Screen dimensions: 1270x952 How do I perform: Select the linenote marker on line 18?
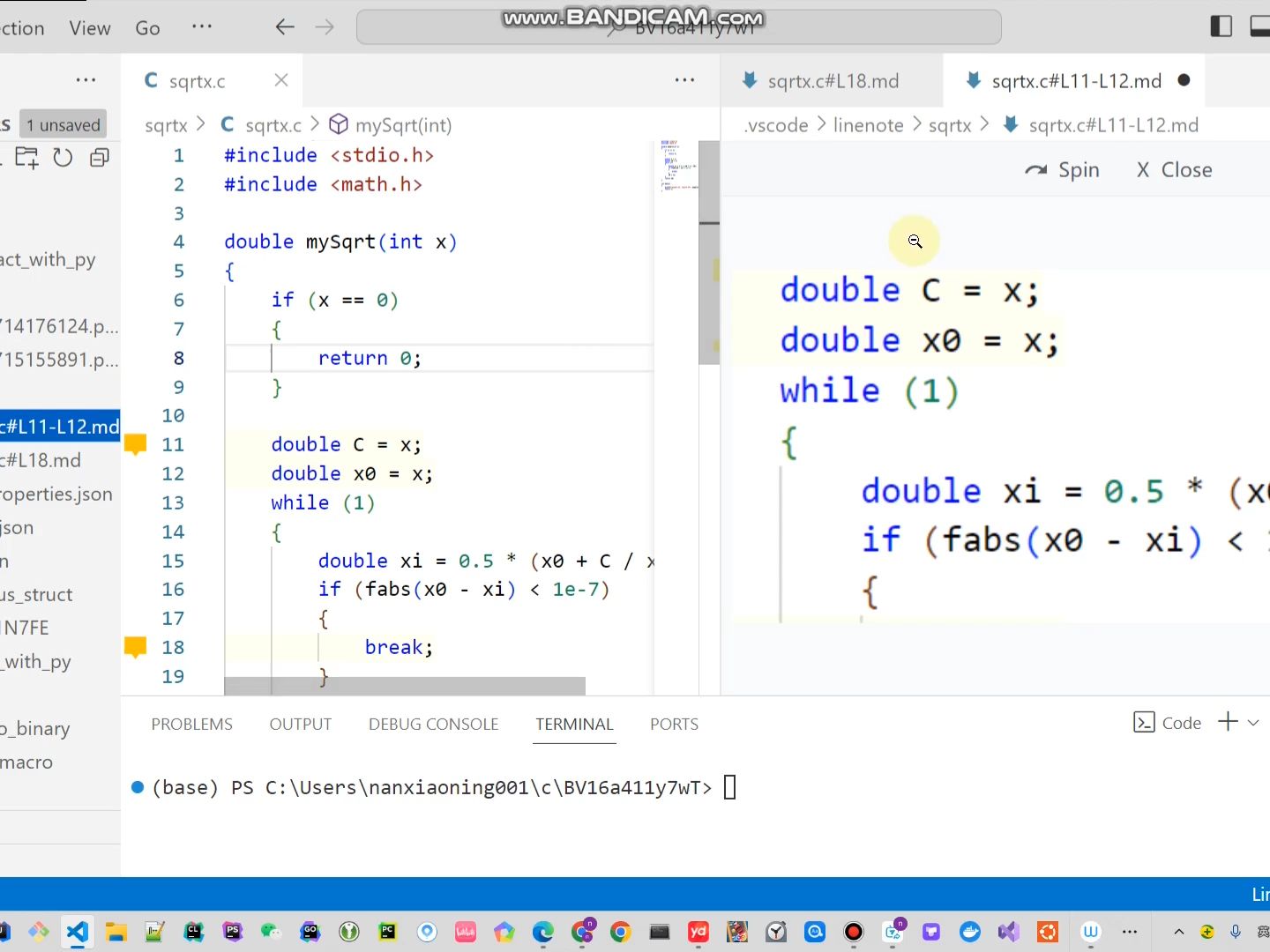pos(136,647)
